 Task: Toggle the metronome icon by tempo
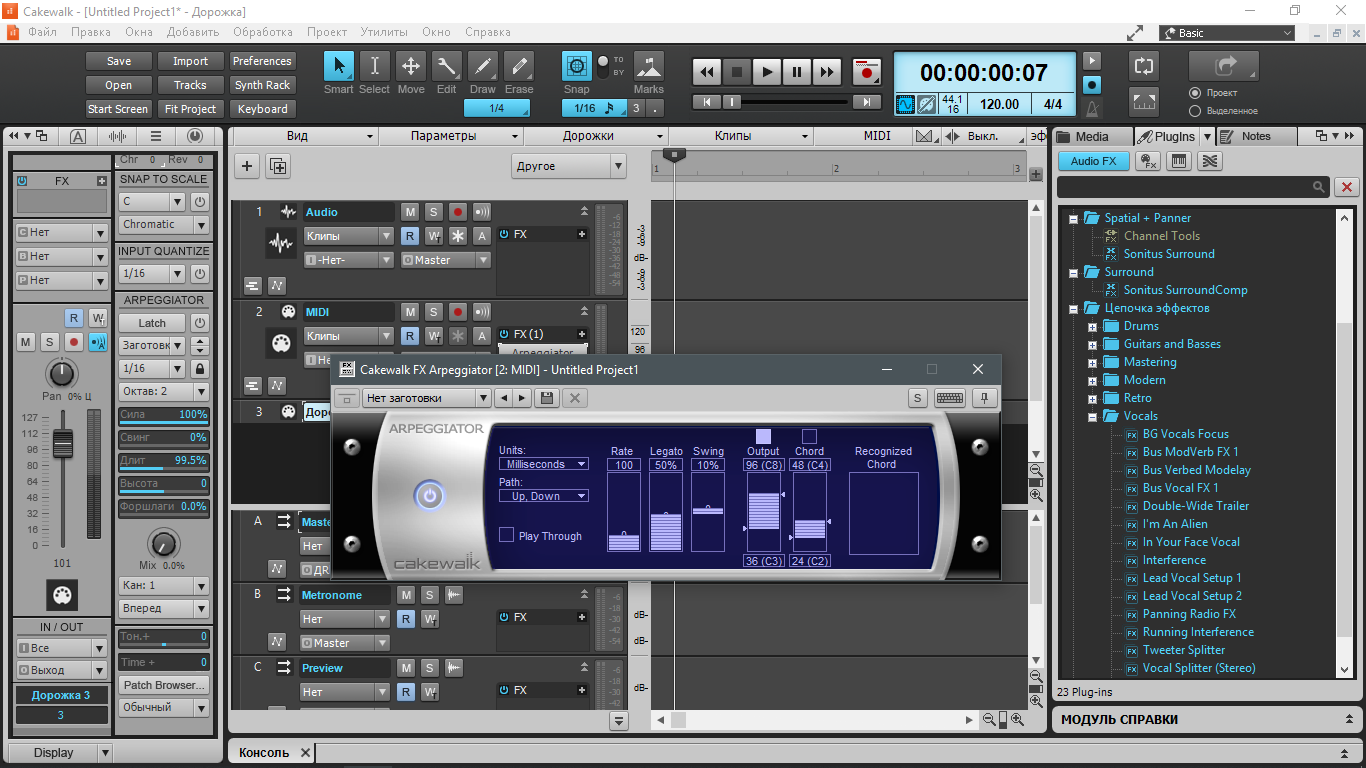tap(1093, 108)
